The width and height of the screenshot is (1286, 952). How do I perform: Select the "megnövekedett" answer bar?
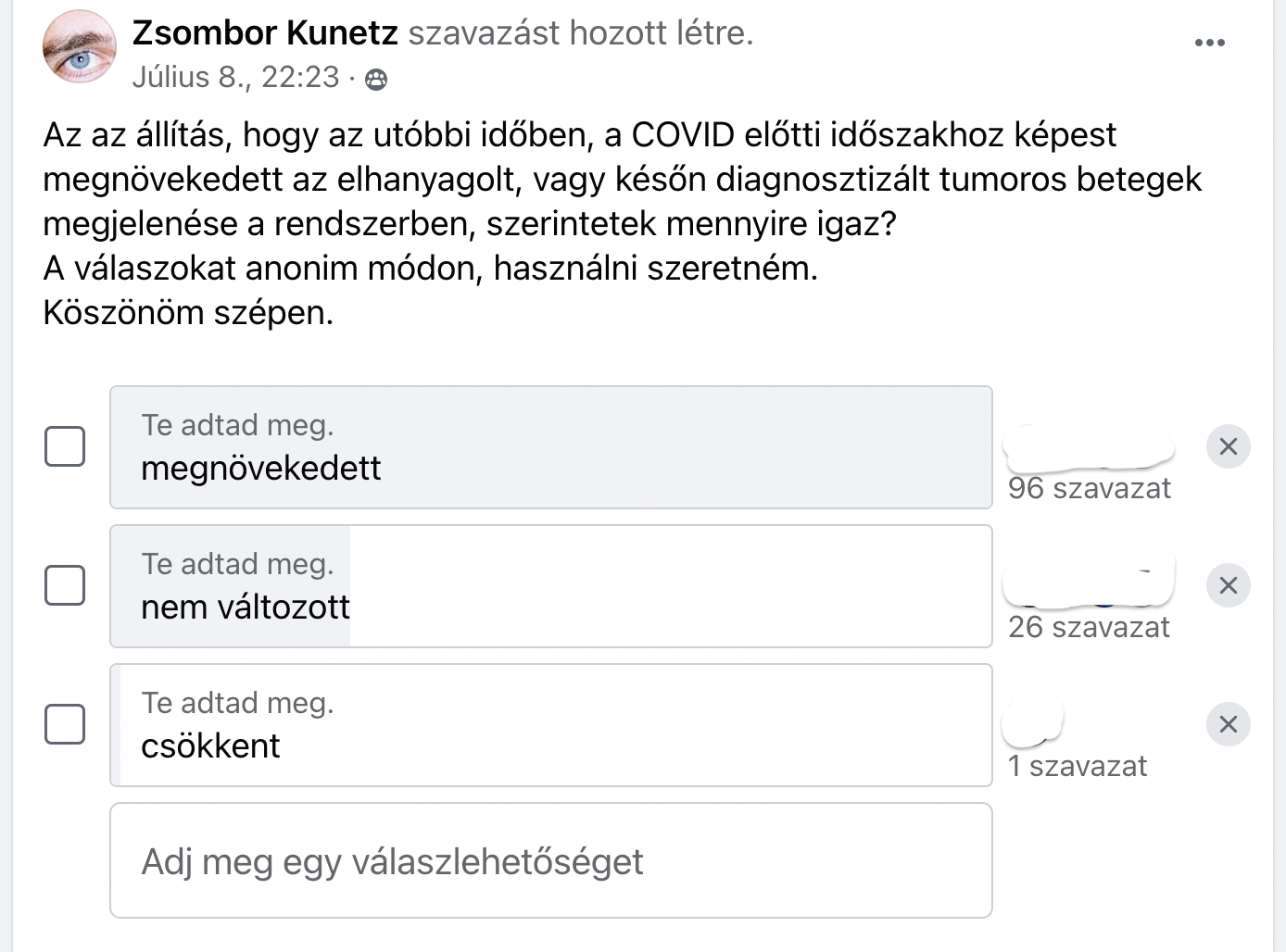[551, 447]
